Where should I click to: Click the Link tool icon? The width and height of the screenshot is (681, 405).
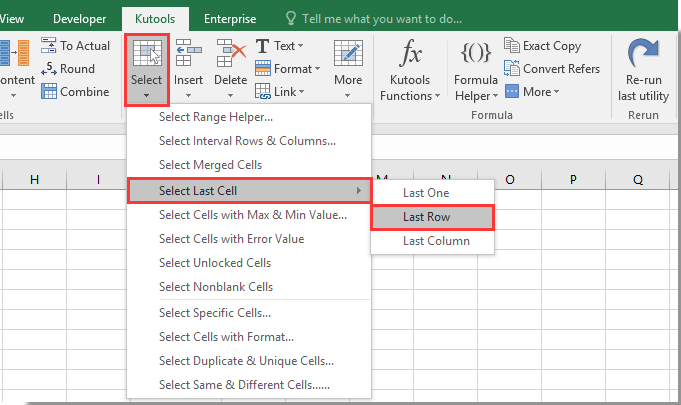coord(263,92)
